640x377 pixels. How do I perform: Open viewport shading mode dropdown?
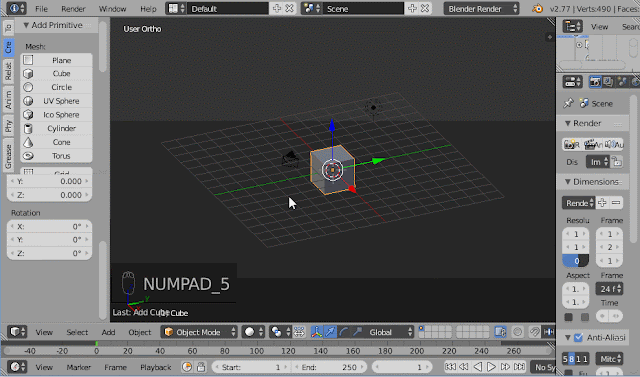(x=253, y=332)
